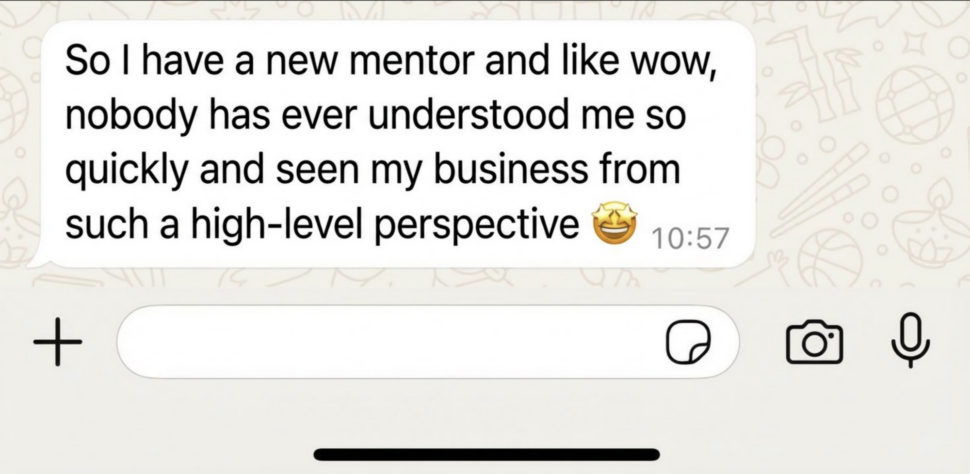Click the tail of the message bubble

(36, 262)
